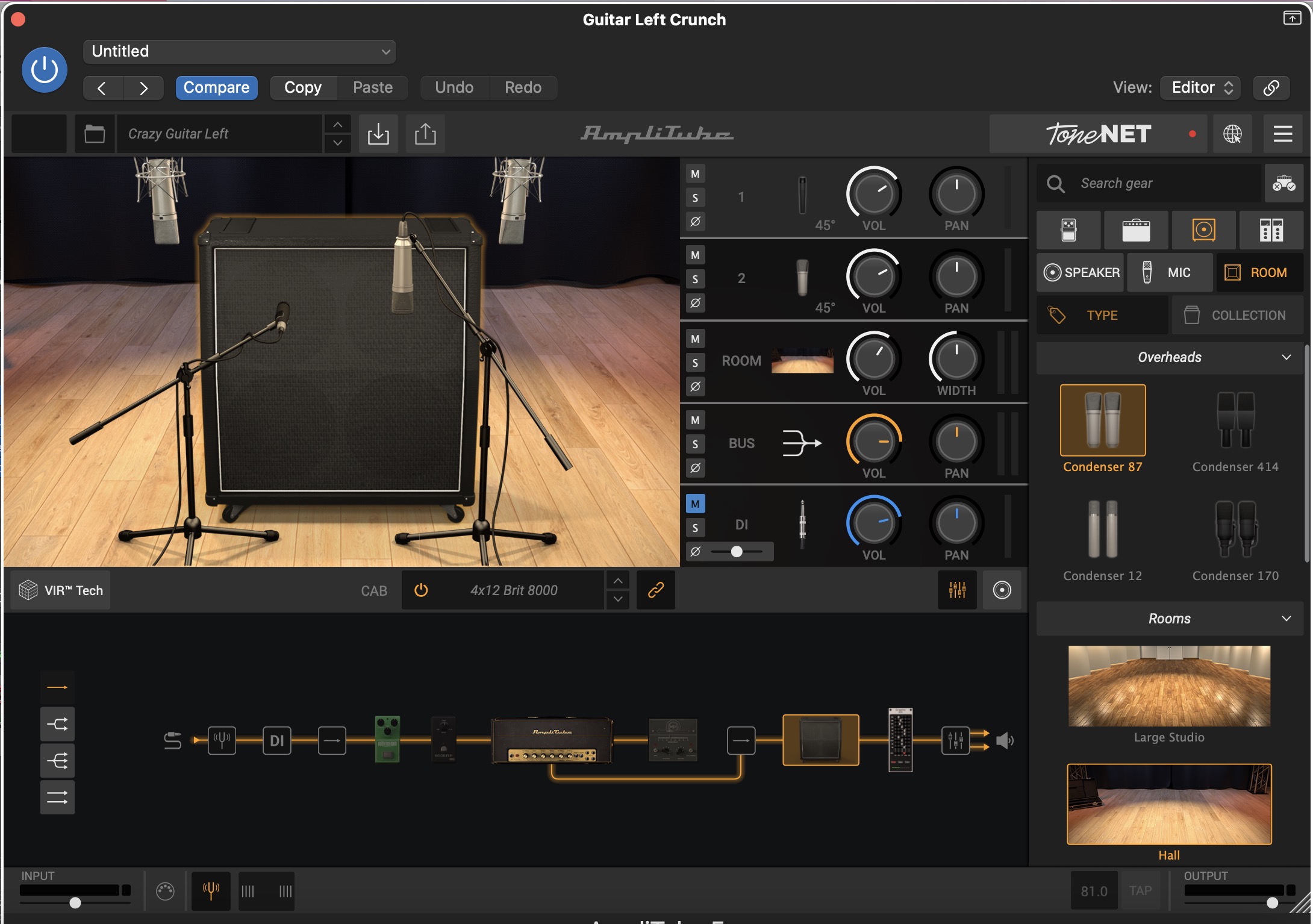Collapse the Overheads section

pyautogui.click(x=1170, y=358)
